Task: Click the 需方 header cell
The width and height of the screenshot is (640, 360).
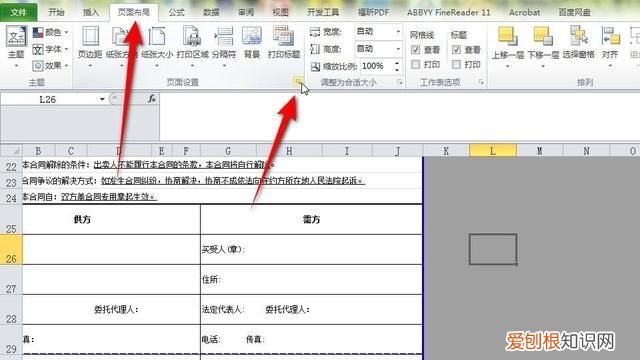Action: point(311,219)
